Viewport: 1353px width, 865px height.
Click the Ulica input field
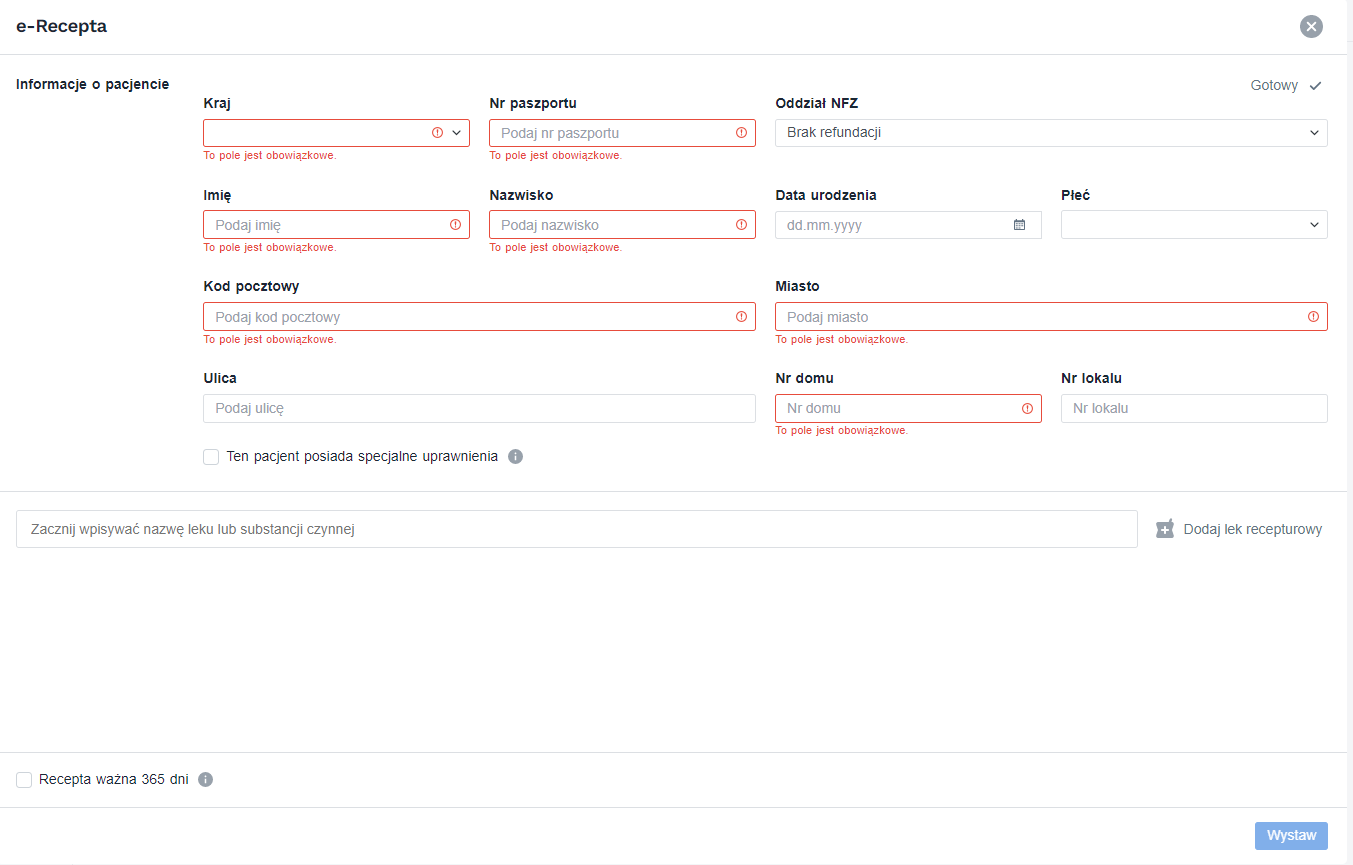click(x=480, y=408)
